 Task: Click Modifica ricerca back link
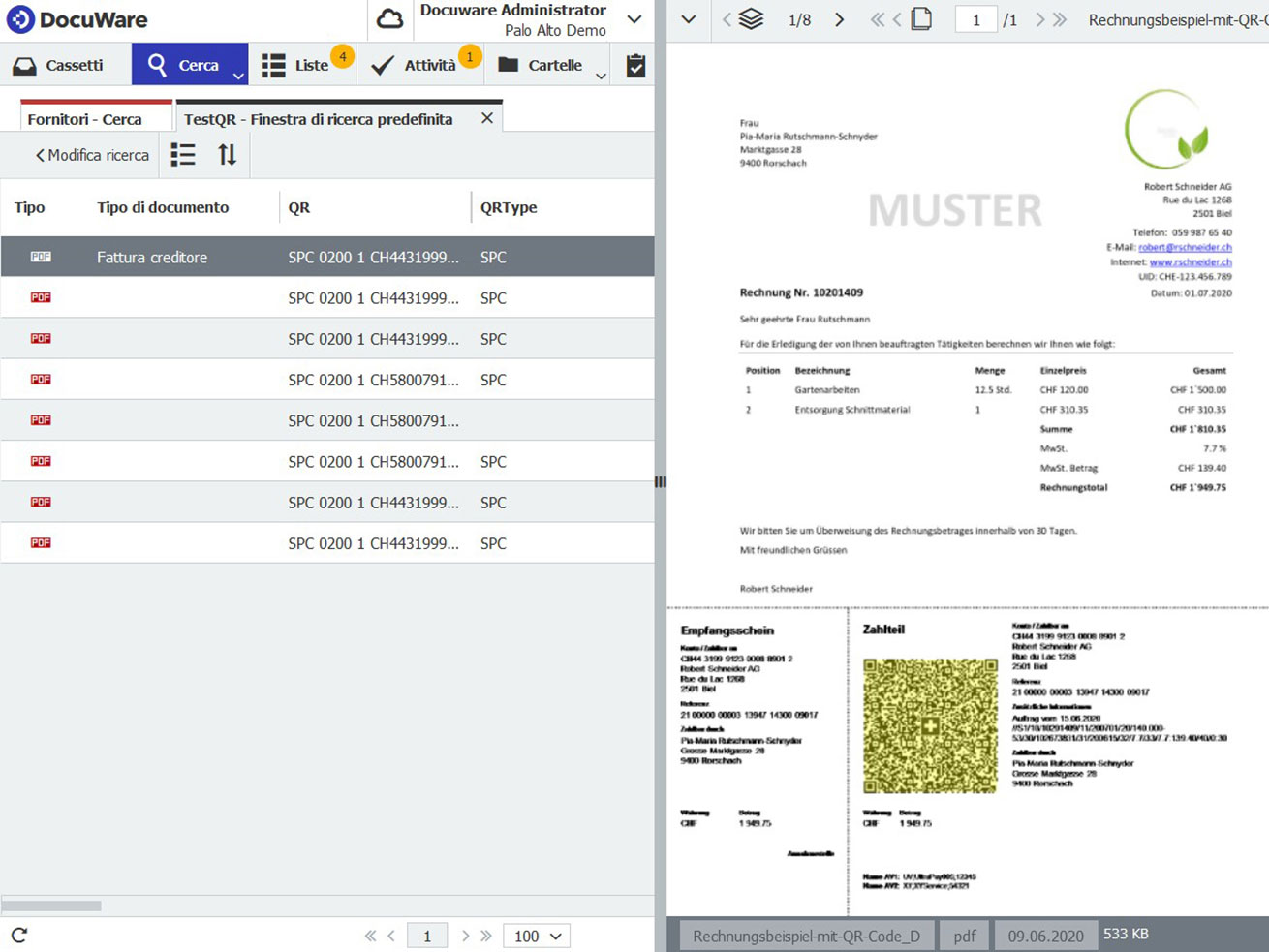[92, 155]
